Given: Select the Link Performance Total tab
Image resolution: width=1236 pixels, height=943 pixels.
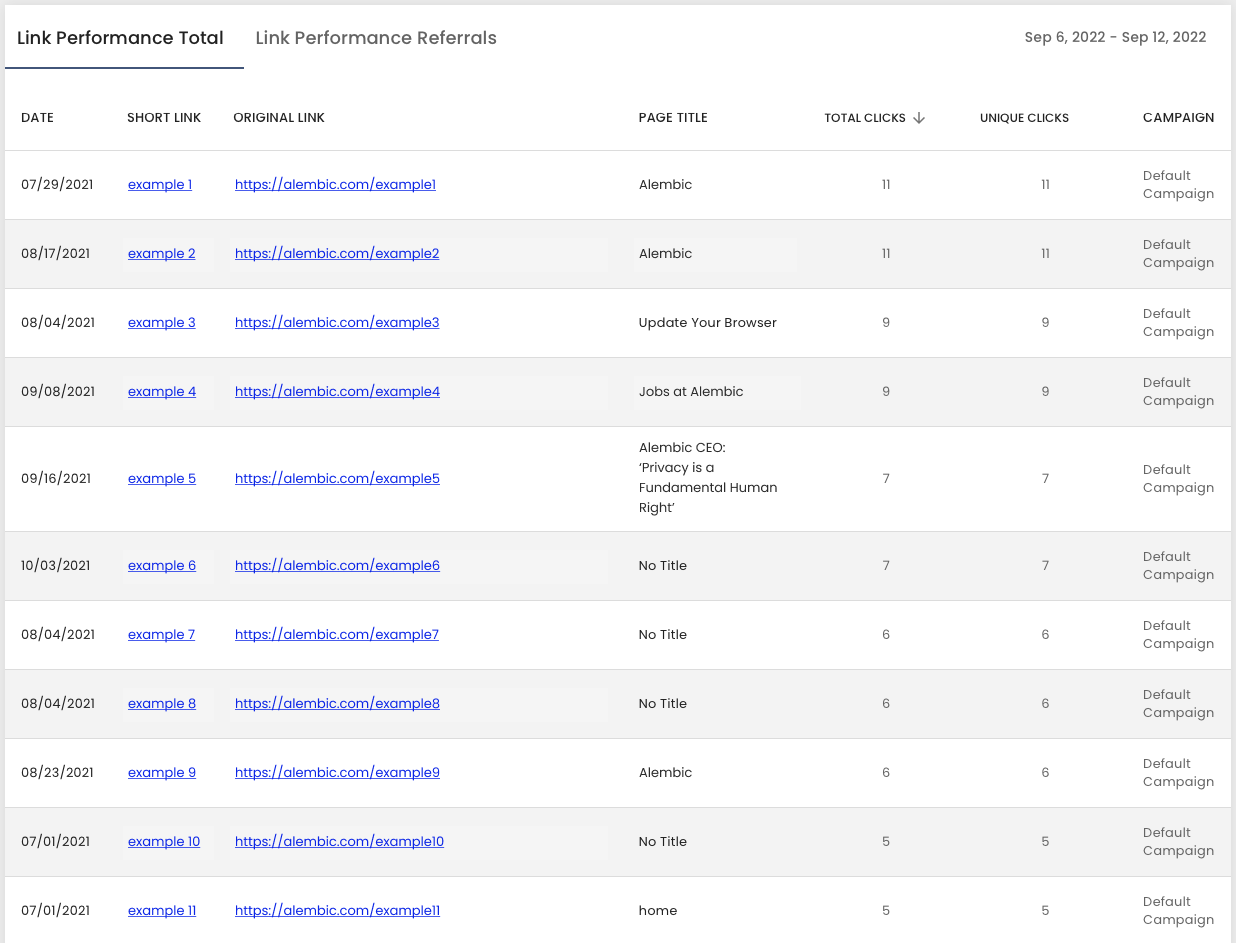Looking at the screenshot, I should [x=120, y=38].
